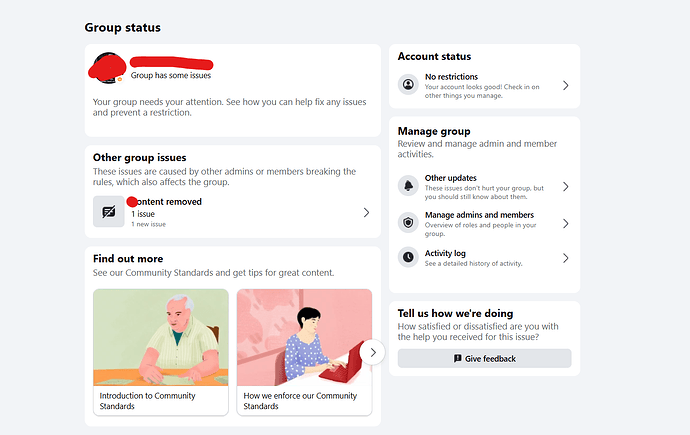Click the Give feedback button
This screenshot has height=435, width=690.
pyautogui.click(x=484, y=358)
